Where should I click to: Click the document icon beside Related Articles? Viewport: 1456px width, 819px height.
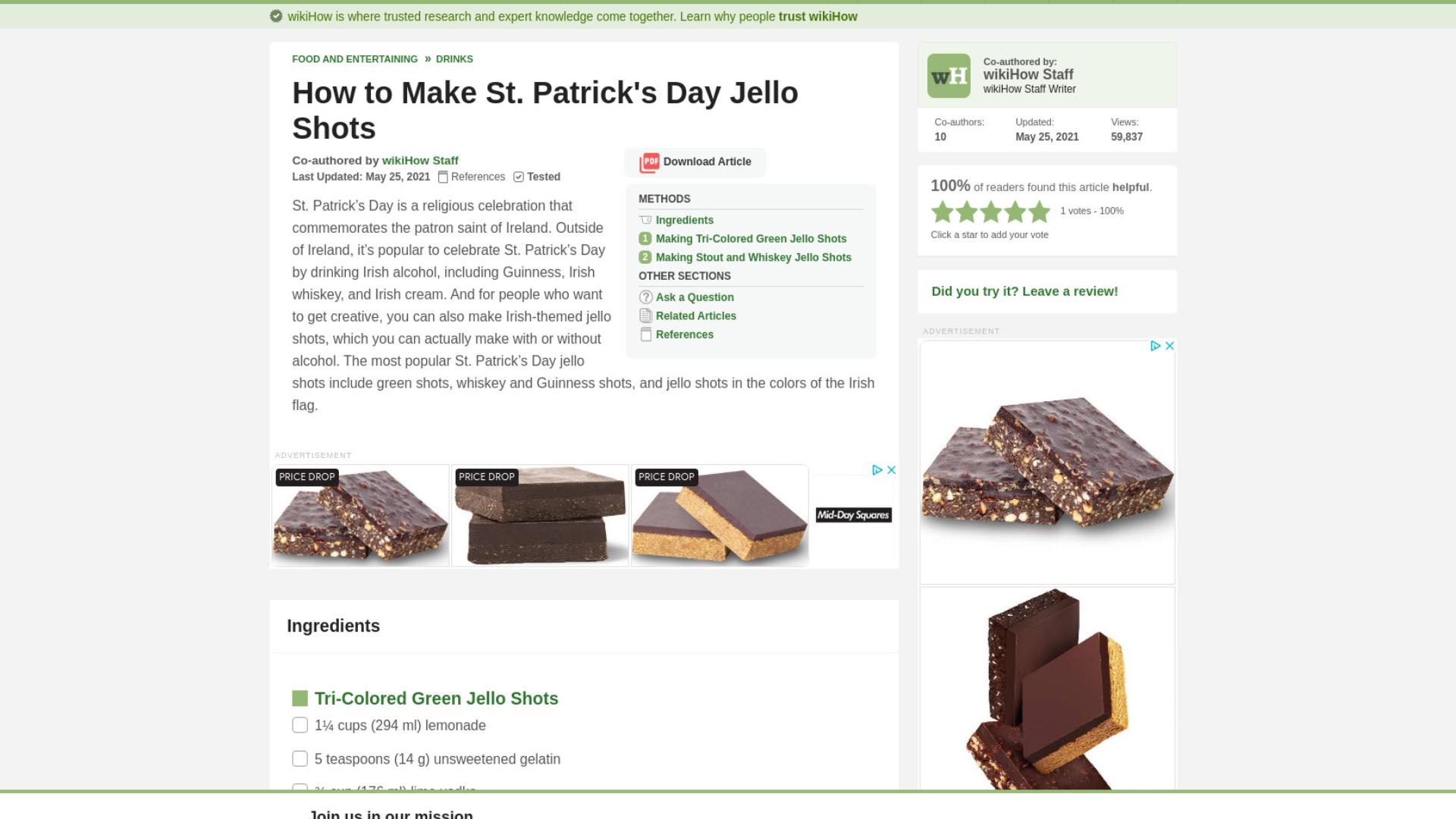(646, 315)
